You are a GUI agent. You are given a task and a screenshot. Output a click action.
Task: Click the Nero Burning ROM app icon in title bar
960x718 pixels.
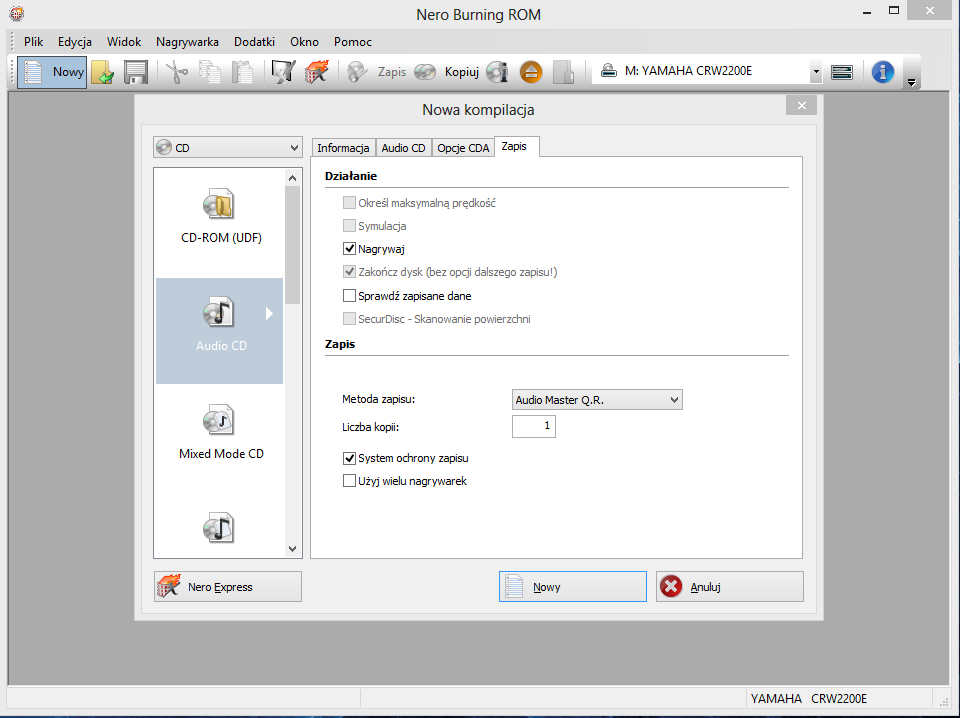click(x=17, y=13)
